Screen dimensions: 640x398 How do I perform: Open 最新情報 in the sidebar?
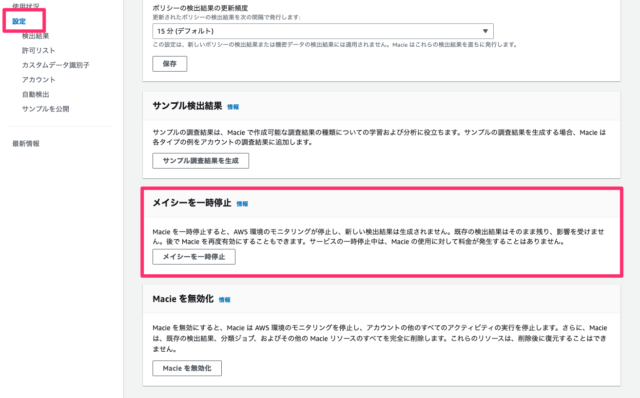26,144
